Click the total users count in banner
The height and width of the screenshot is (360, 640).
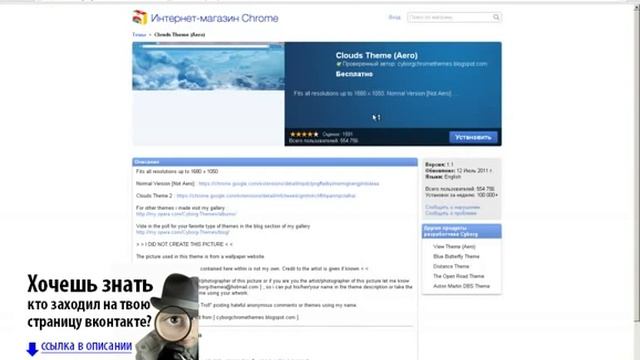pos(323,141)
